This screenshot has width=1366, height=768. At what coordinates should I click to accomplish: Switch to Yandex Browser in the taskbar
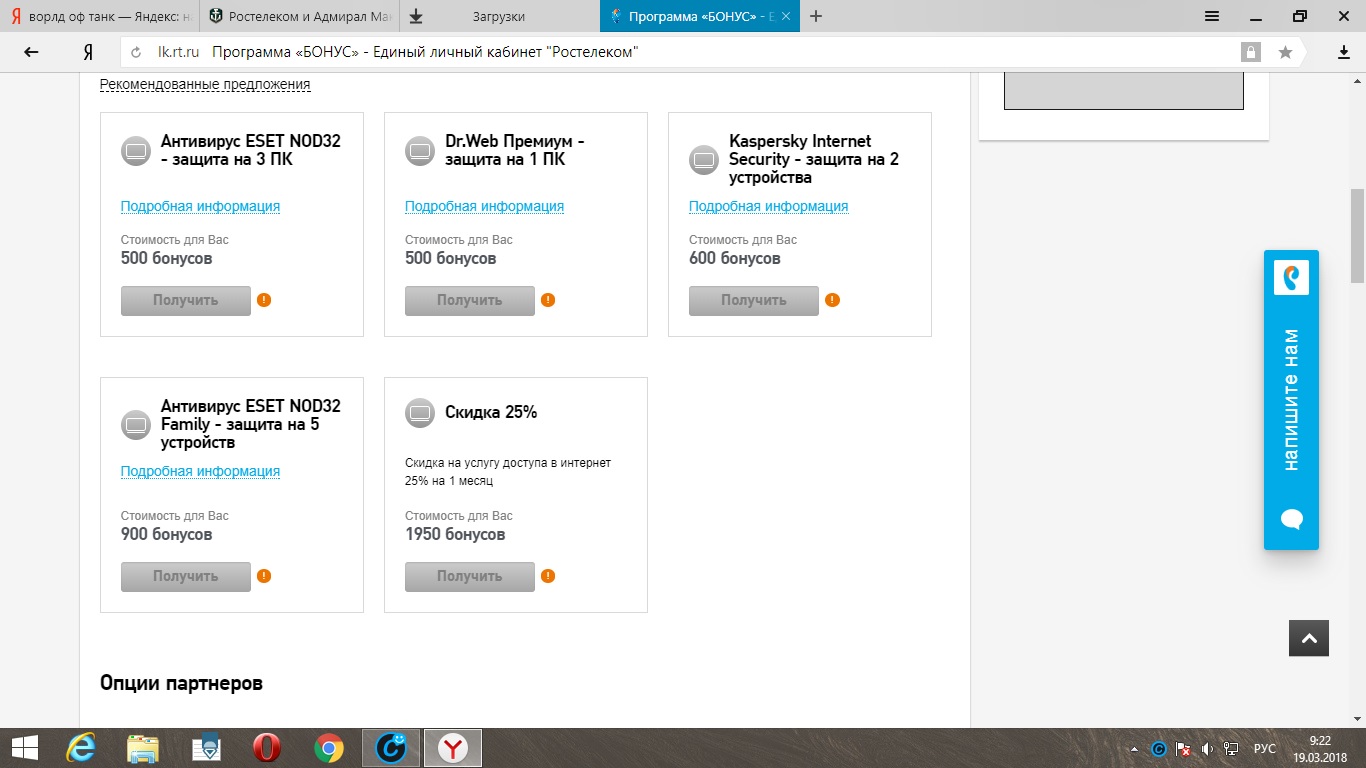(x=453, y=748)
